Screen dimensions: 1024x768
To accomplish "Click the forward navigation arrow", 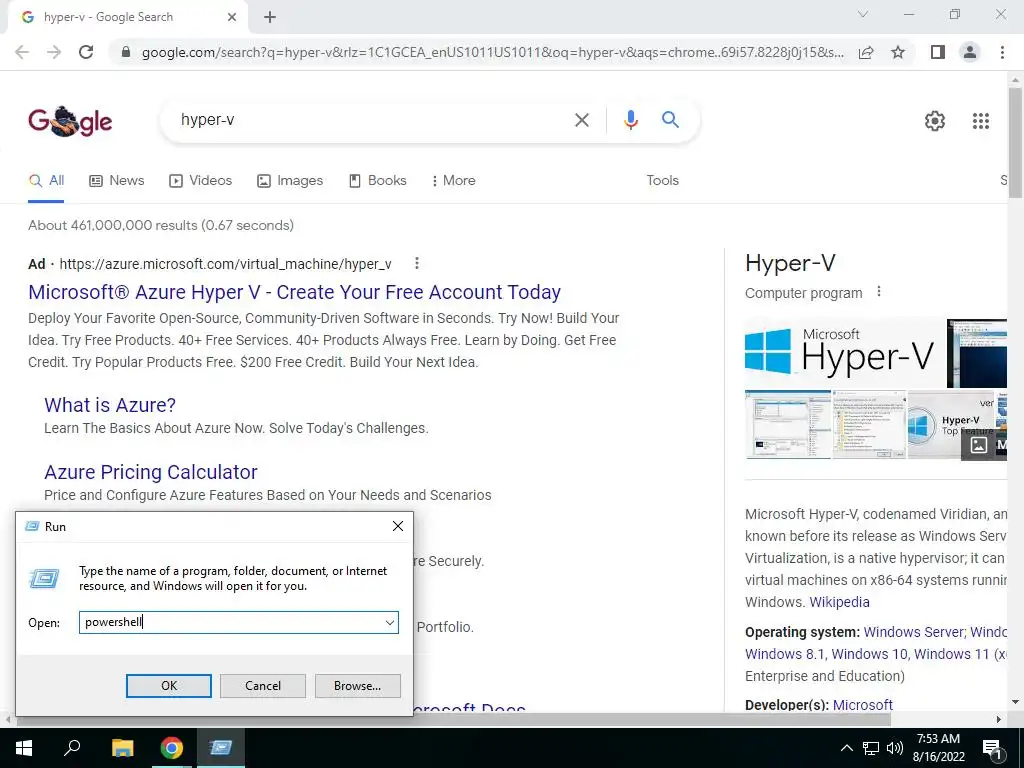I will coord(54,52).
